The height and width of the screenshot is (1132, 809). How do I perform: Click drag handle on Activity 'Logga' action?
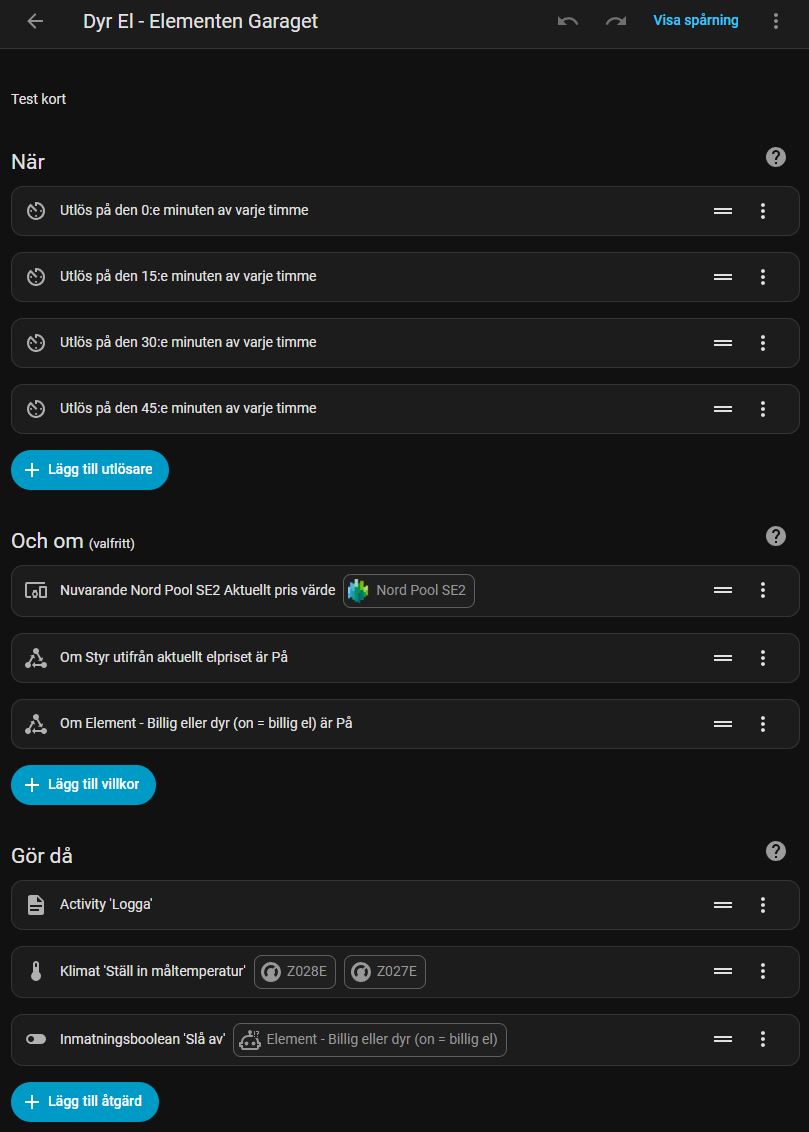point(723,905)
